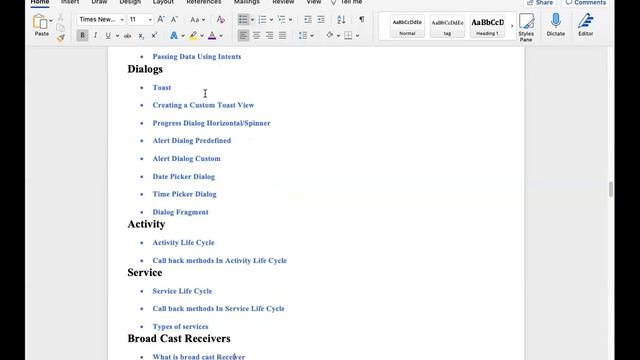Expand highlight color dropdown arrow
This screenshot has width=640, height=360.
coord(202,36)
